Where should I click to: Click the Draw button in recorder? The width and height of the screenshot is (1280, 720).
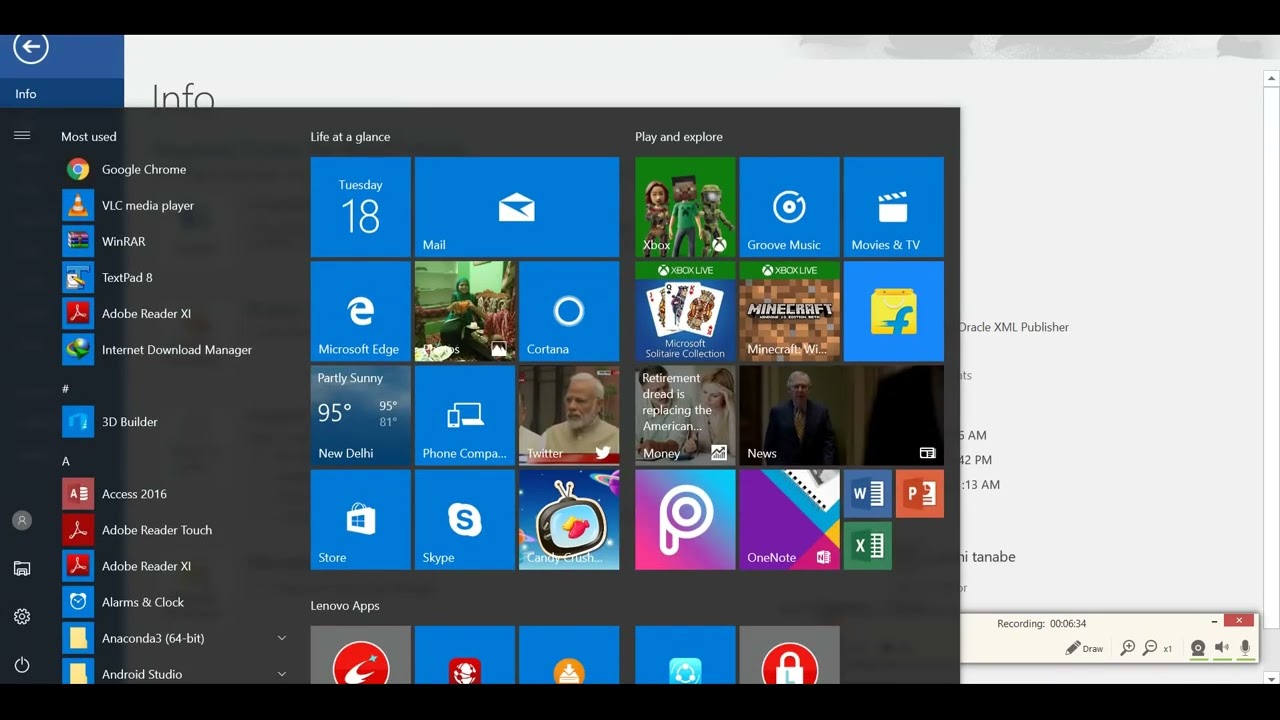click(x=1085, y=648)
